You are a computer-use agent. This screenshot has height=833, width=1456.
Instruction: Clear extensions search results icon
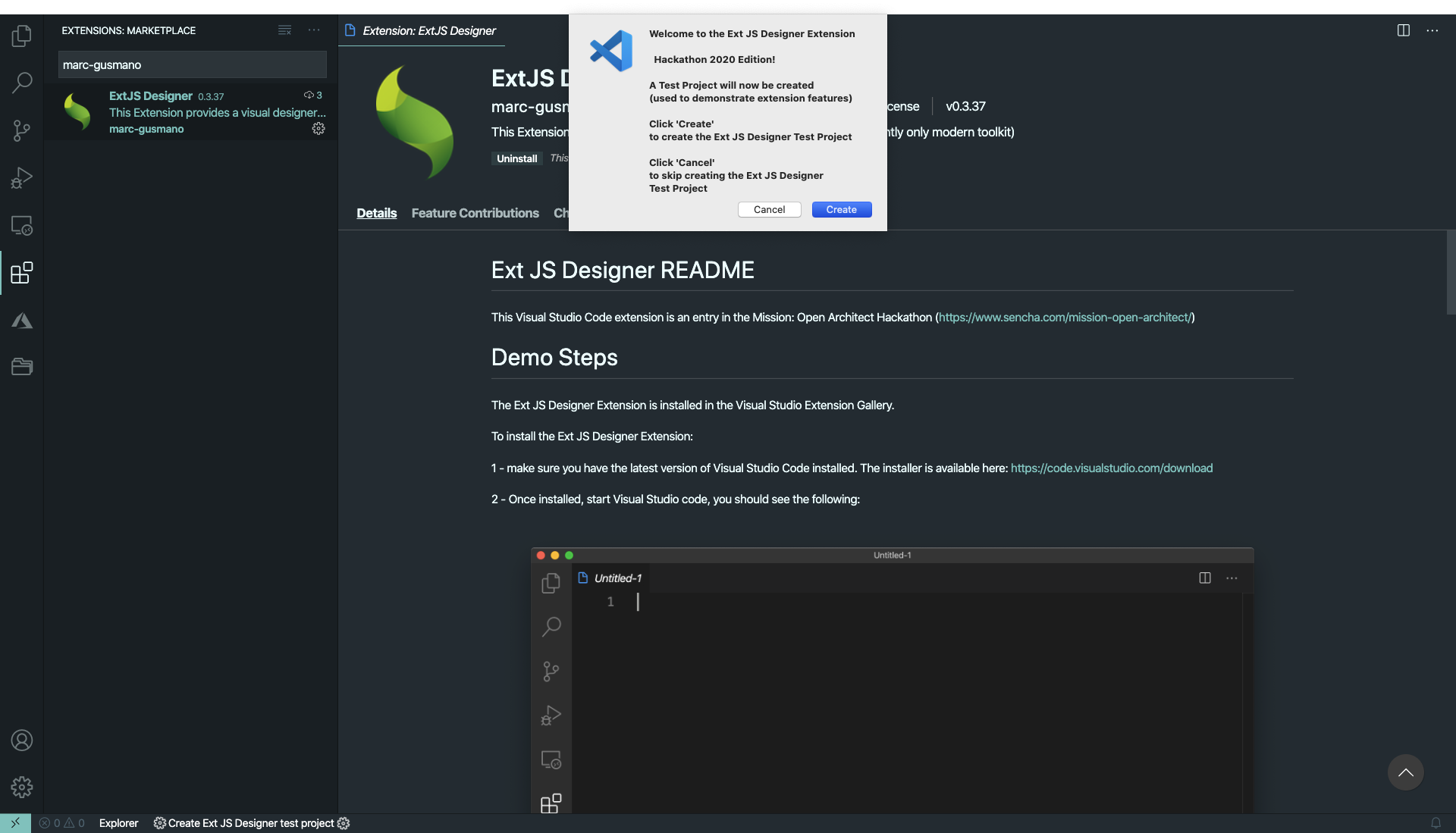tap(285, 30)
